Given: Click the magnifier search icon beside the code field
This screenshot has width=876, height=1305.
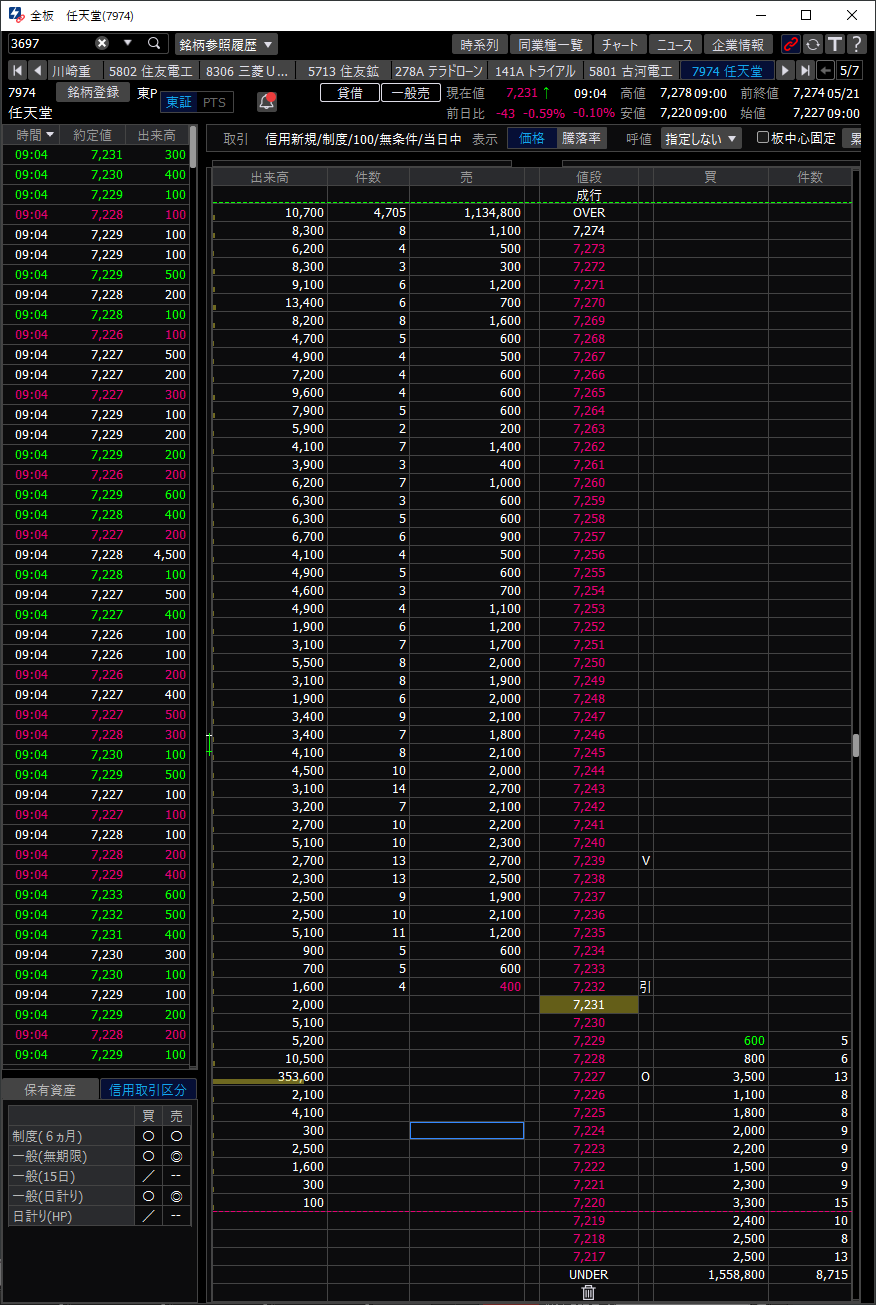Looking at the screenshot, I should (x=154, y=43).
